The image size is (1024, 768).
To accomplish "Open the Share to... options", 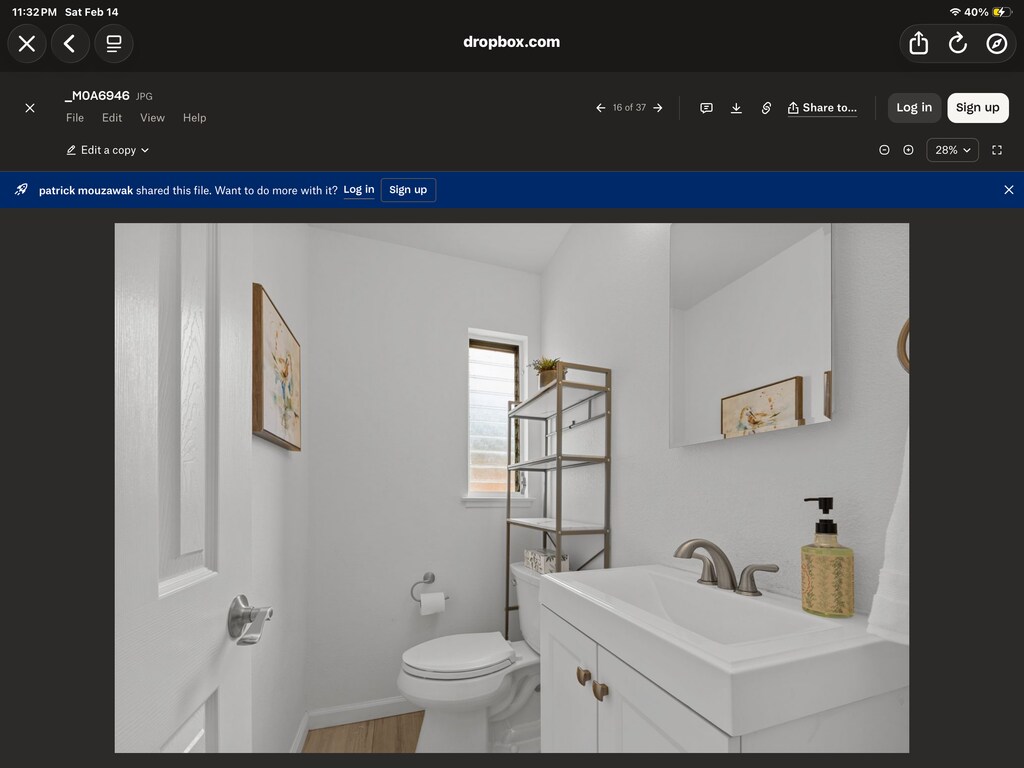I will [x=822, y=108].
